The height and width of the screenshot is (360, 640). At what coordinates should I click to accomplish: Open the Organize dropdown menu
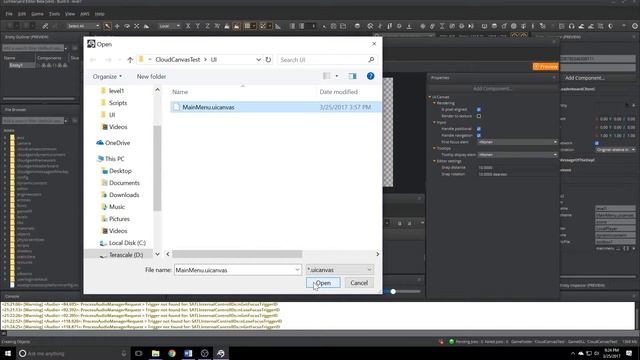coord(107,76)
